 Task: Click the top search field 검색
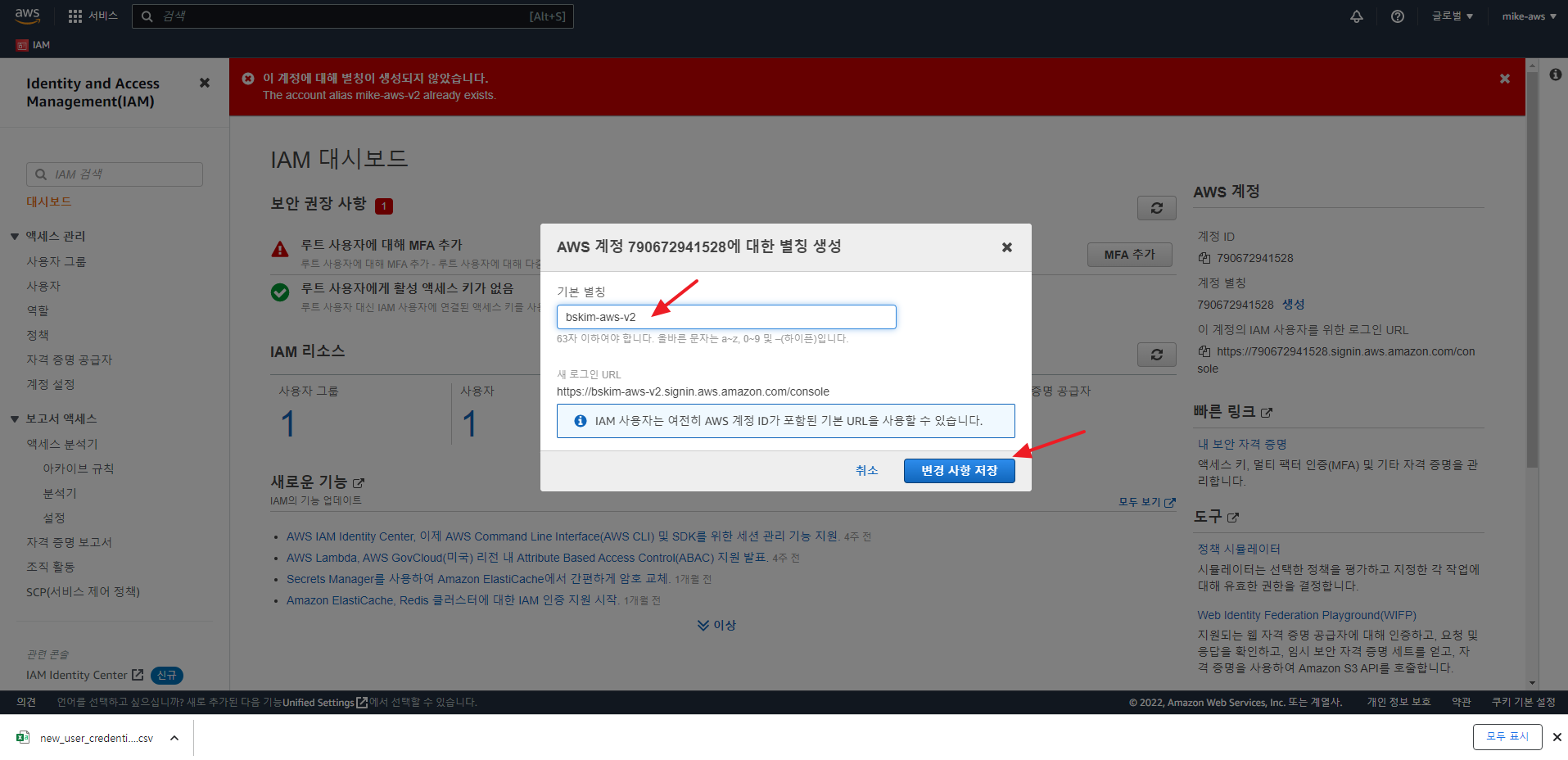pos(352,16)
